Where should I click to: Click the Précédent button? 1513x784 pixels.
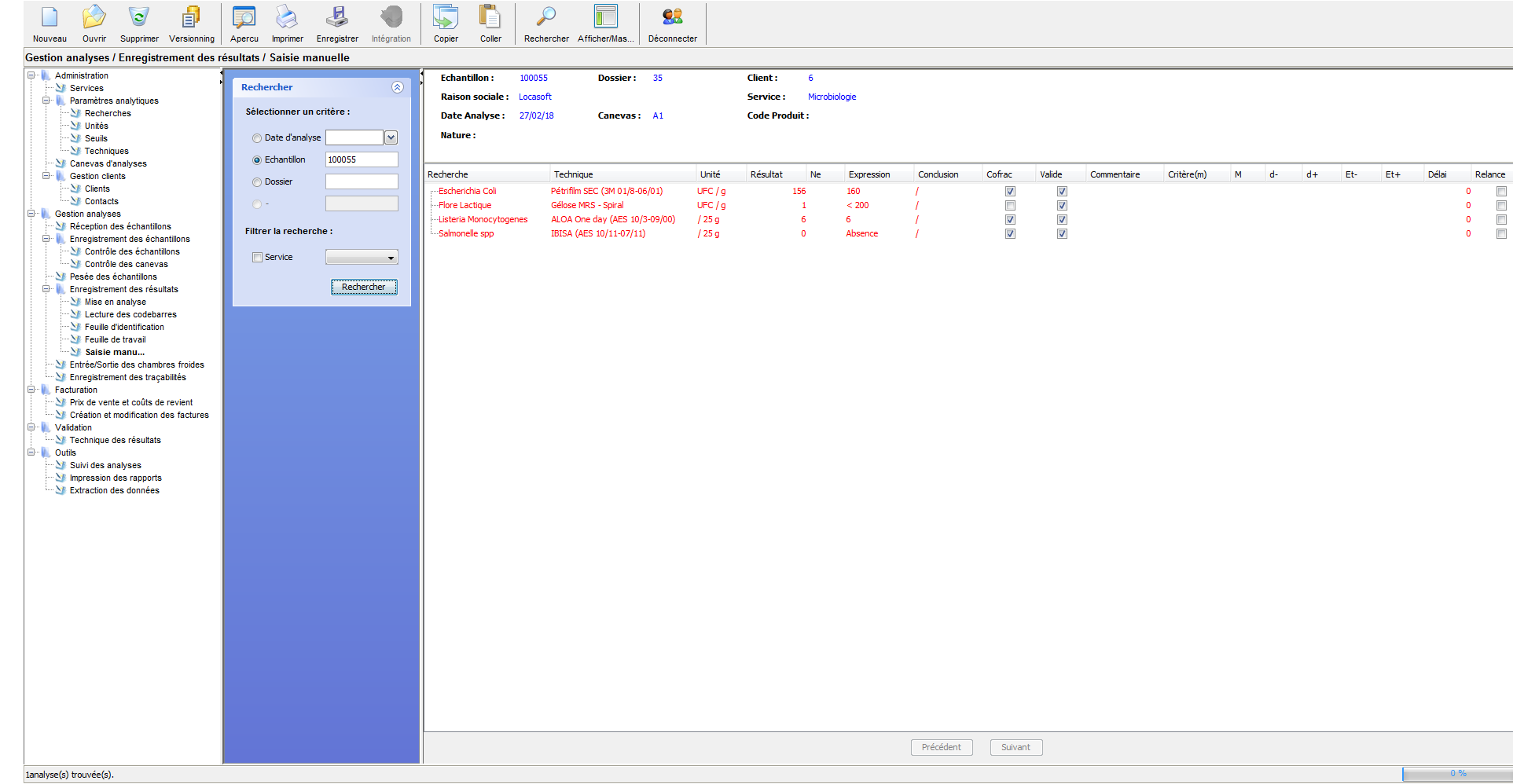coord(942,747)
